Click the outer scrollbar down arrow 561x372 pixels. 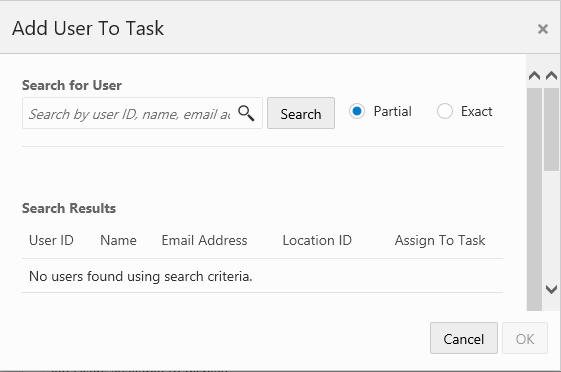pos(551,289)
